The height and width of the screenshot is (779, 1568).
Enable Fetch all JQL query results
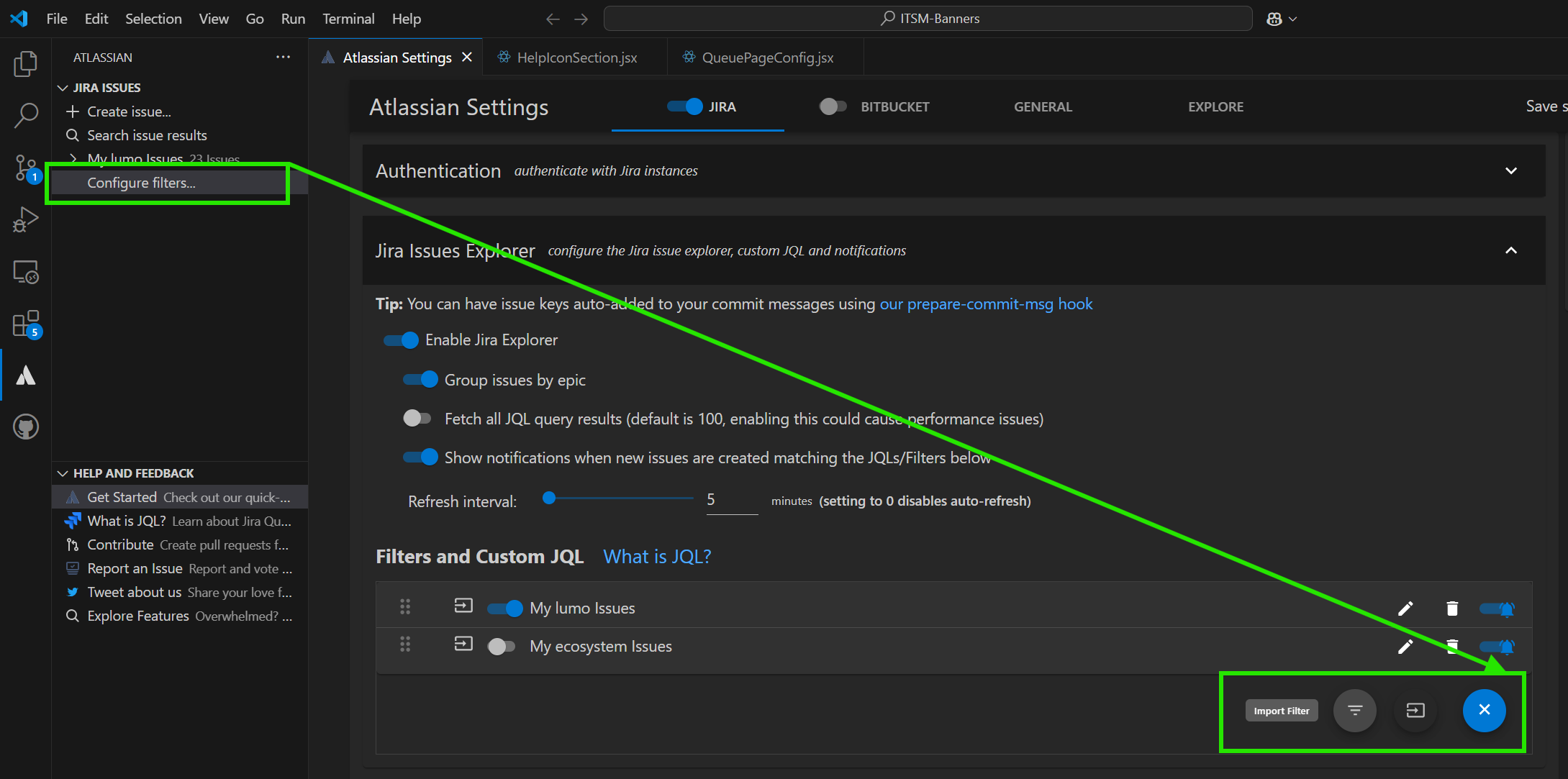click(x=417, y=418)
